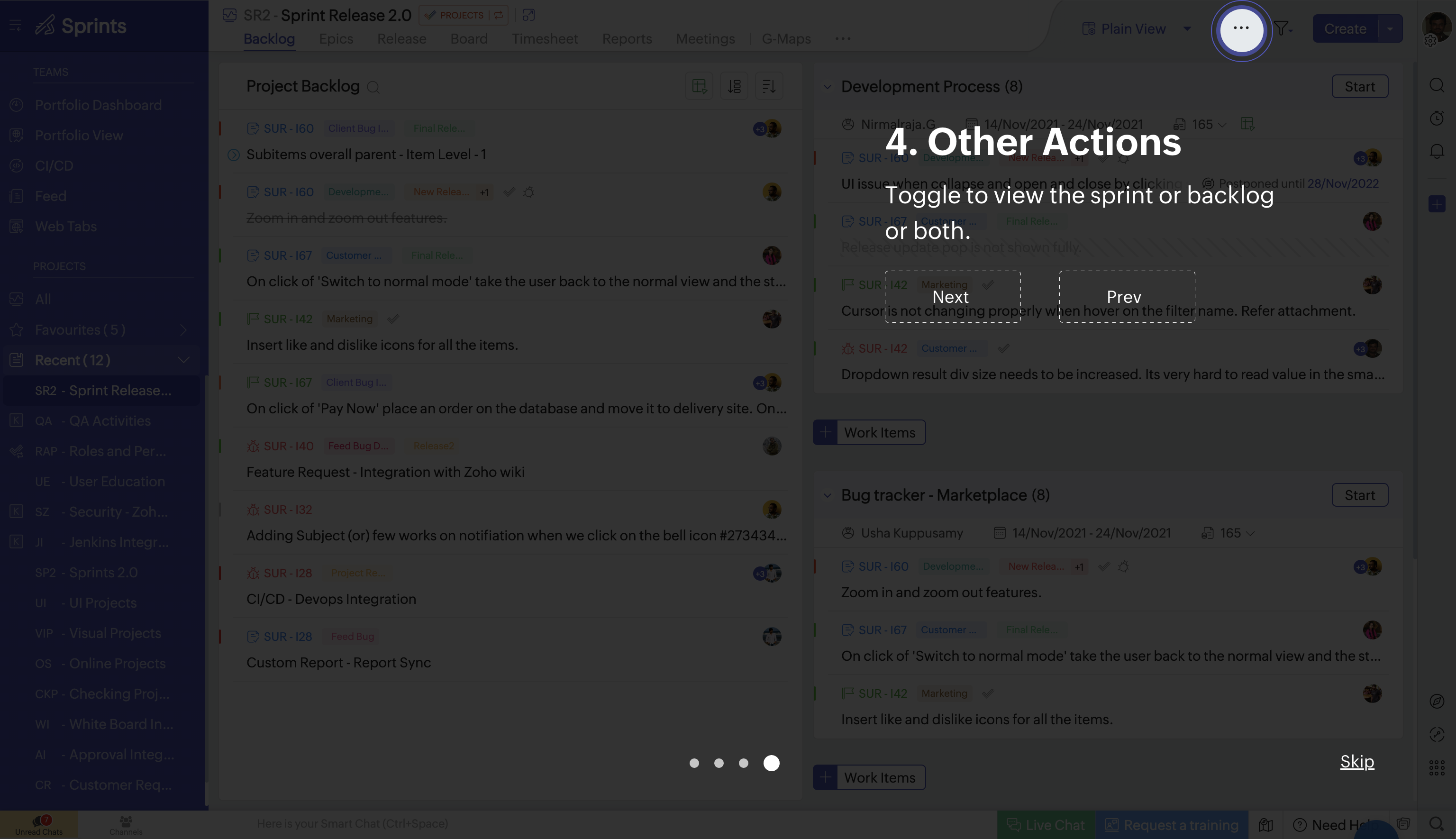Viewport: 1456px width, 839px height.
Task: Click Skip to exit the walkthrough
Action: tap(1357, 762)
